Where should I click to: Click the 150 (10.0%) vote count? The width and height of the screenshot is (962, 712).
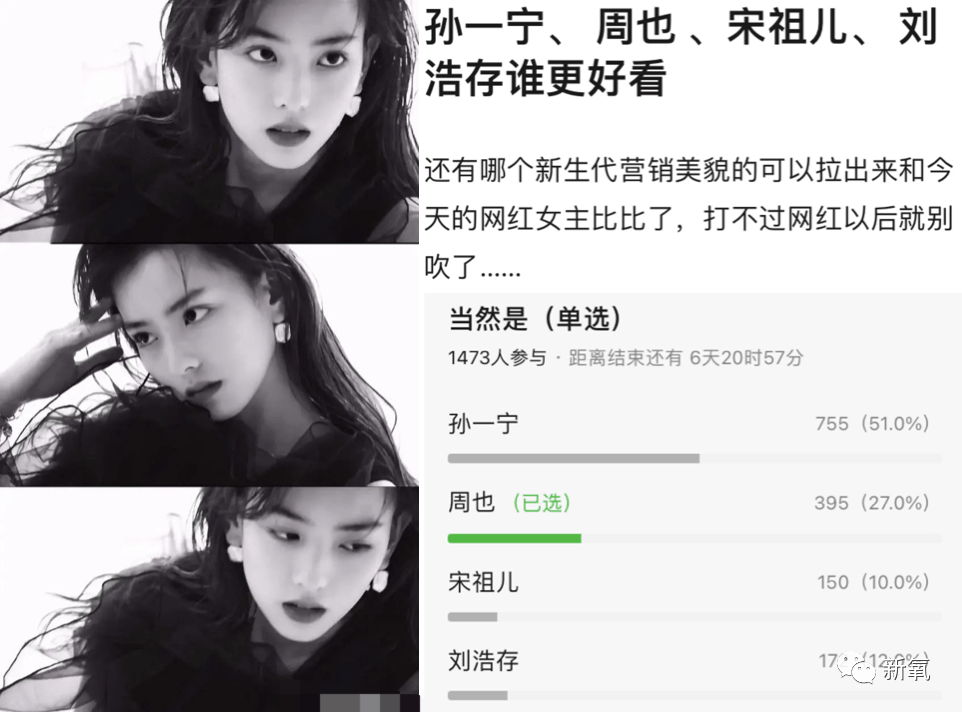[873, 582]
